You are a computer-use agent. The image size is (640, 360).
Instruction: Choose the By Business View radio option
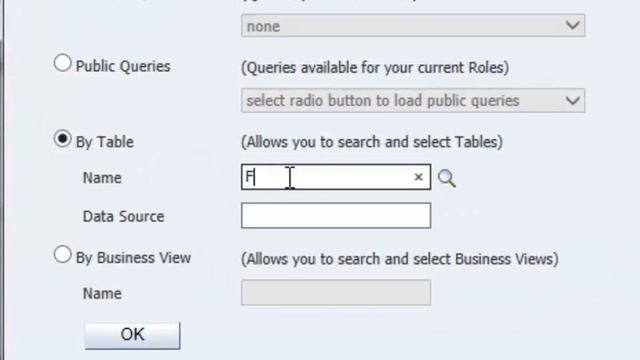pyautogui.click(x=62, y=255)
